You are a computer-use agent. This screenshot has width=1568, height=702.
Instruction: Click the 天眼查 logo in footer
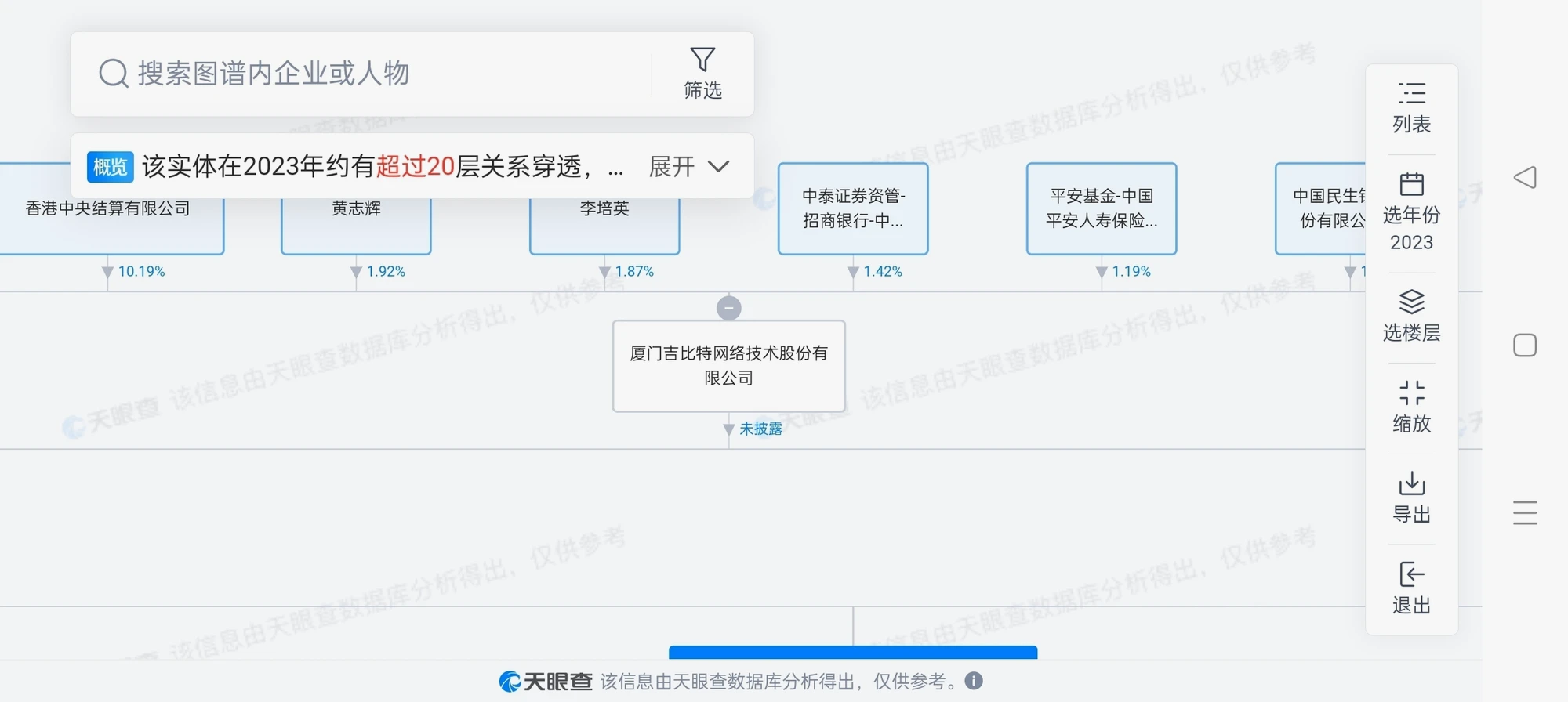coord(546,682)
